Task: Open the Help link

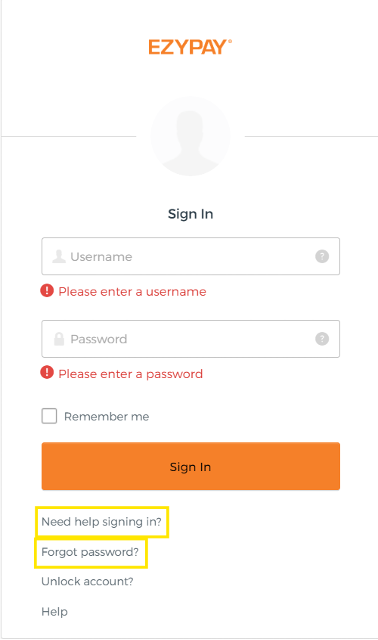Action: [x=54, y=611]
